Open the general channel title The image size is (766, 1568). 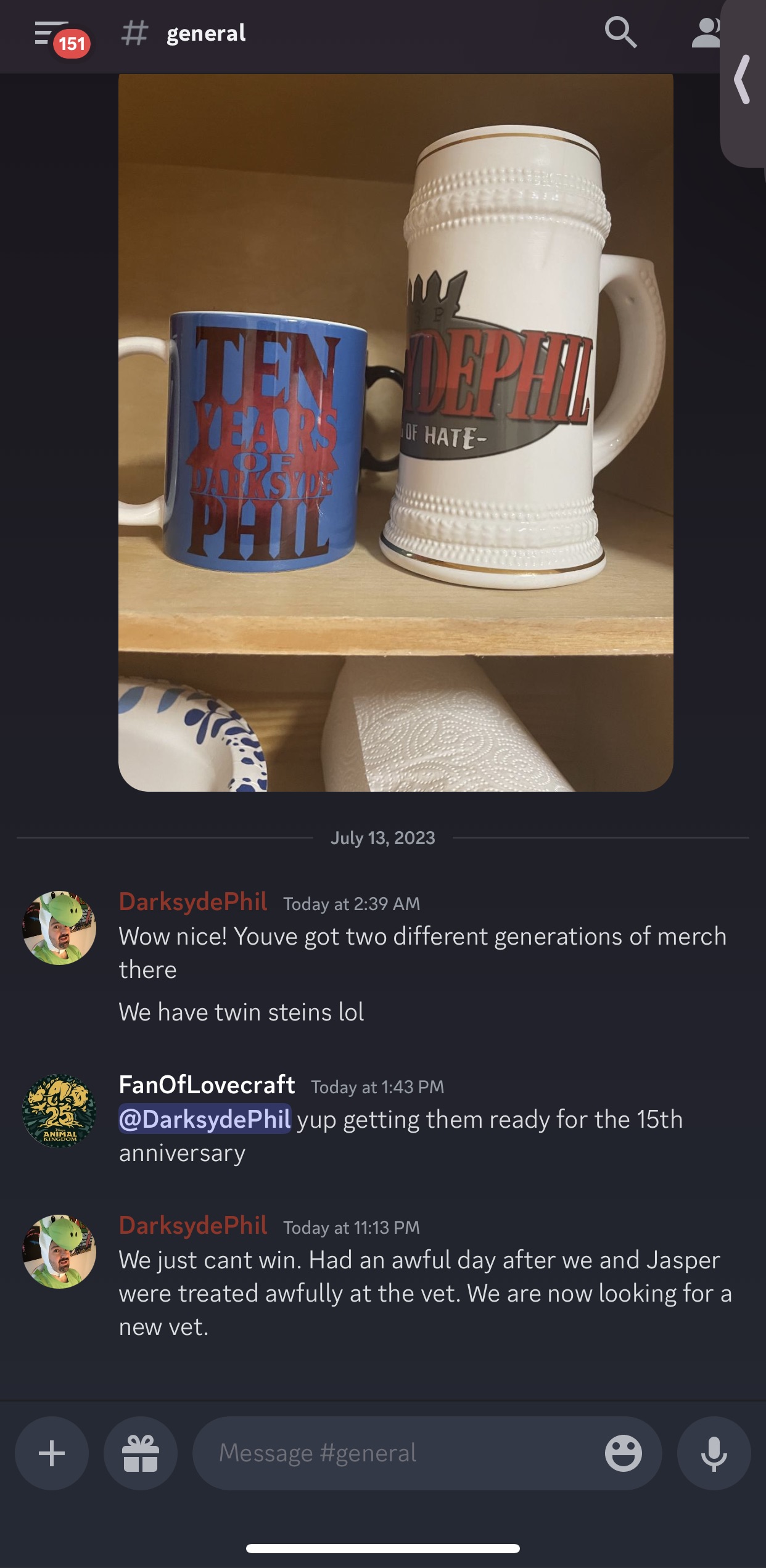point(206,33)
